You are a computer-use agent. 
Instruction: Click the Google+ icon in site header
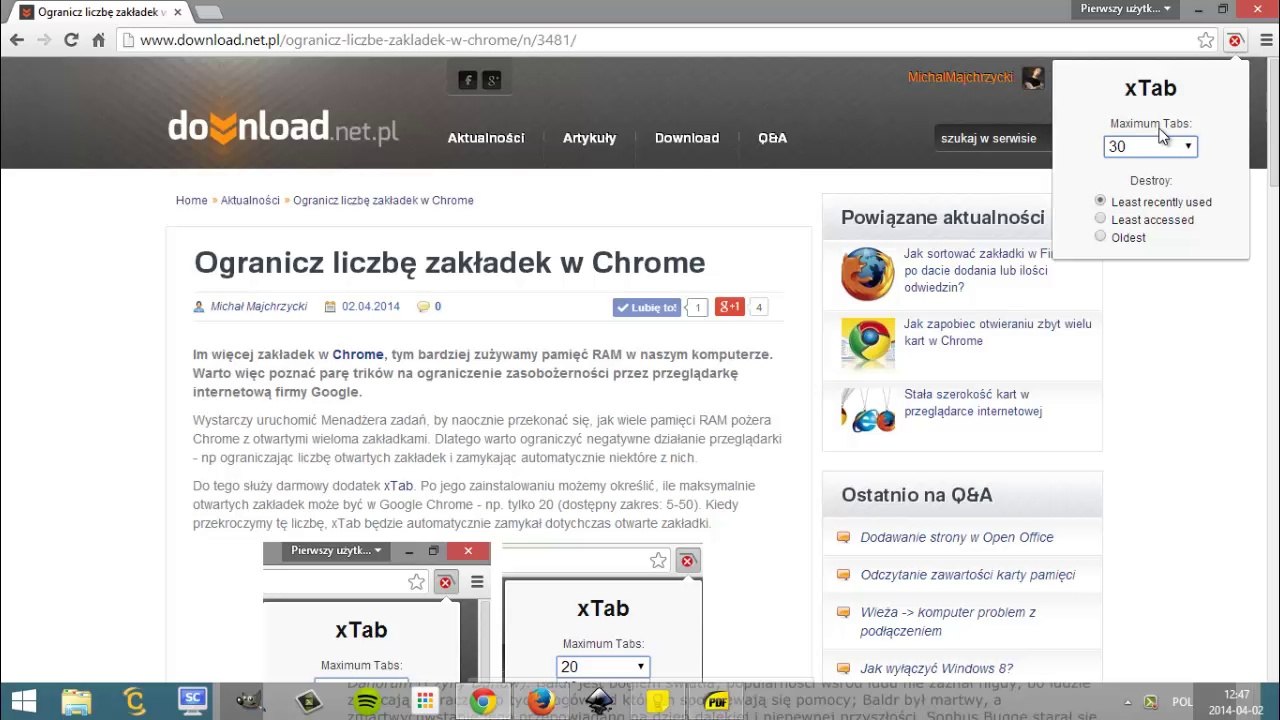[x=491, y=80]
